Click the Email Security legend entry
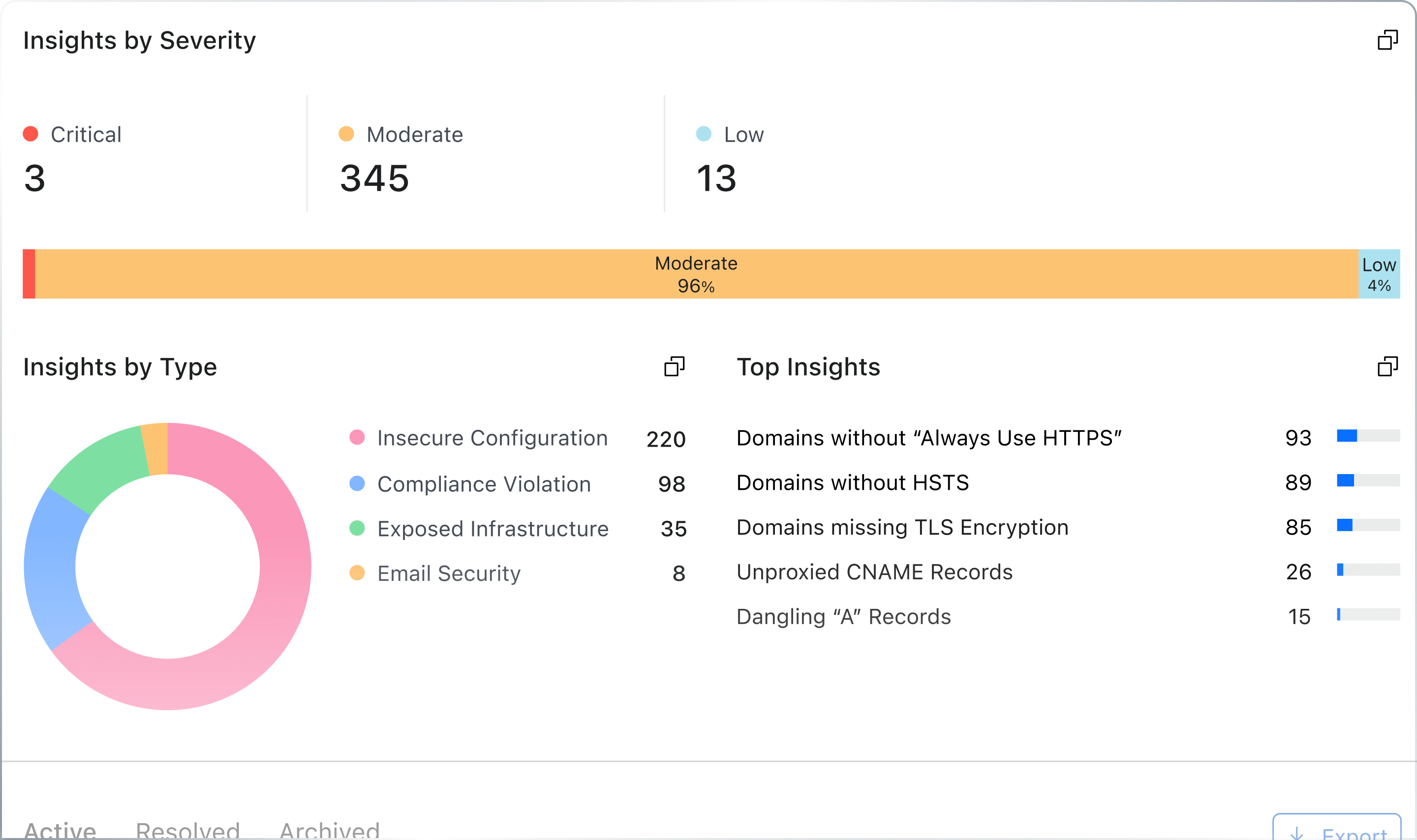Viewport: 1417px width, 840px height. [448, 573]
